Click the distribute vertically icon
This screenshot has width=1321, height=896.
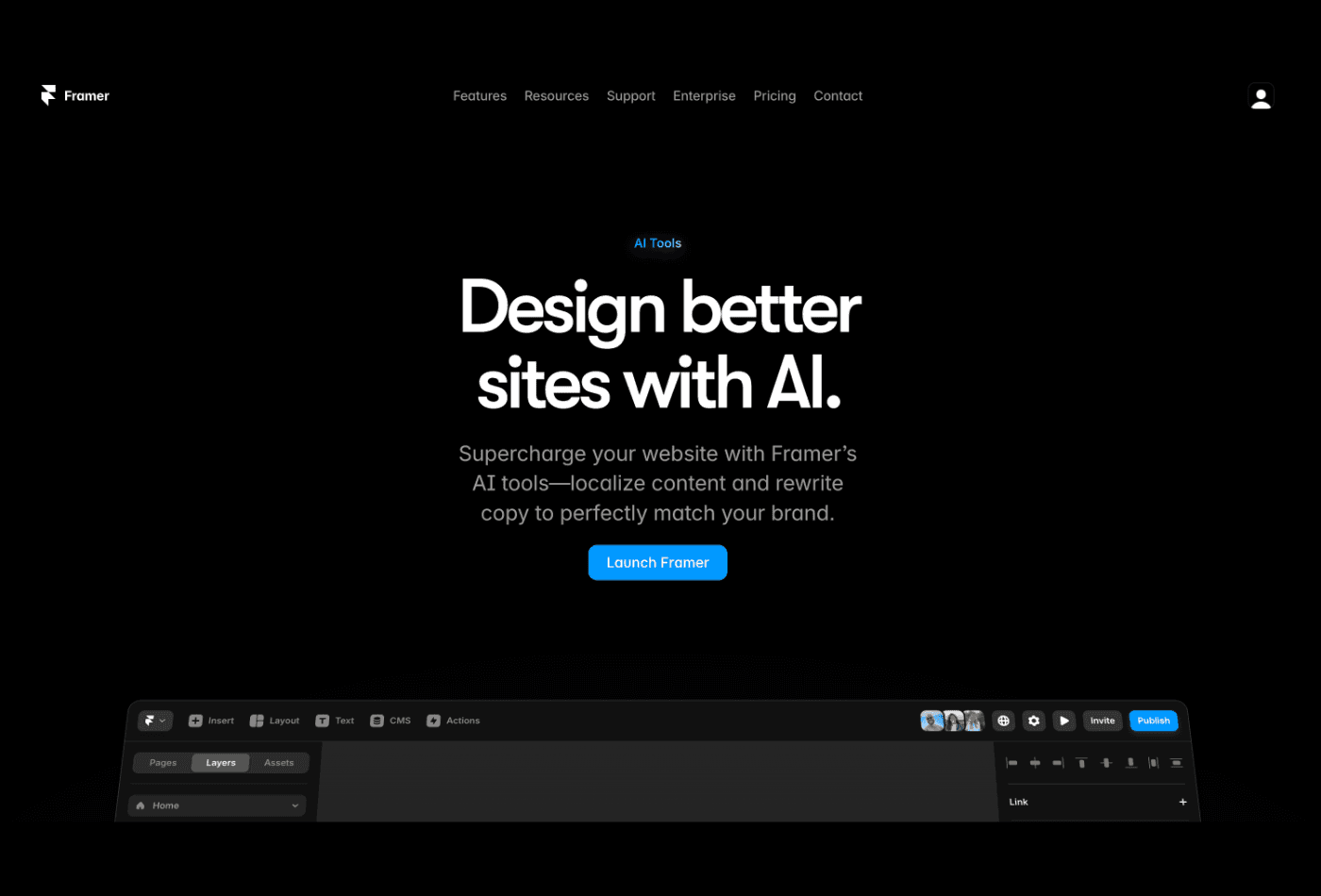coord(1177,763)
